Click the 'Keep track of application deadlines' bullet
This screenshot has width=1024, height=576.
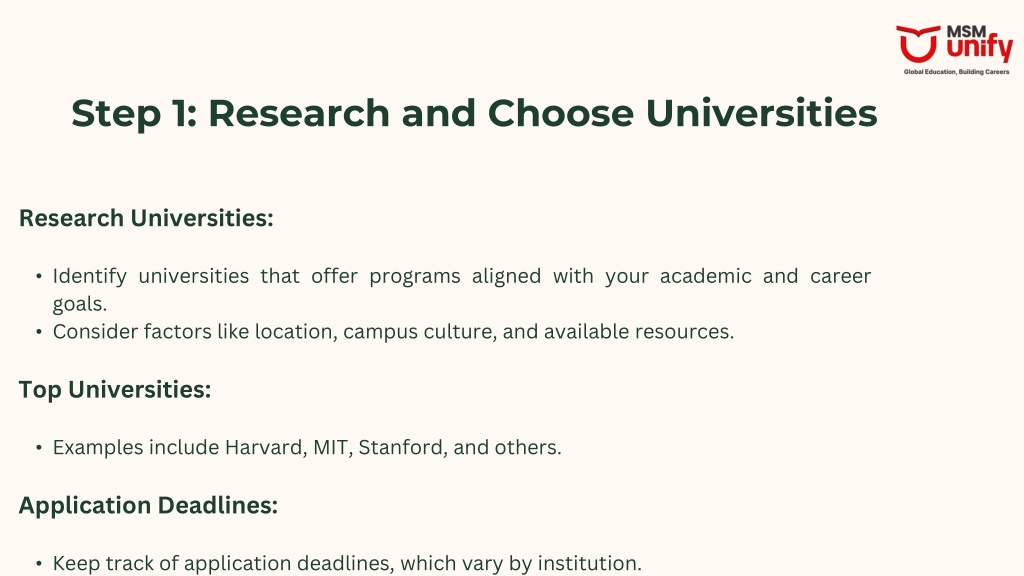pos(347,563)
